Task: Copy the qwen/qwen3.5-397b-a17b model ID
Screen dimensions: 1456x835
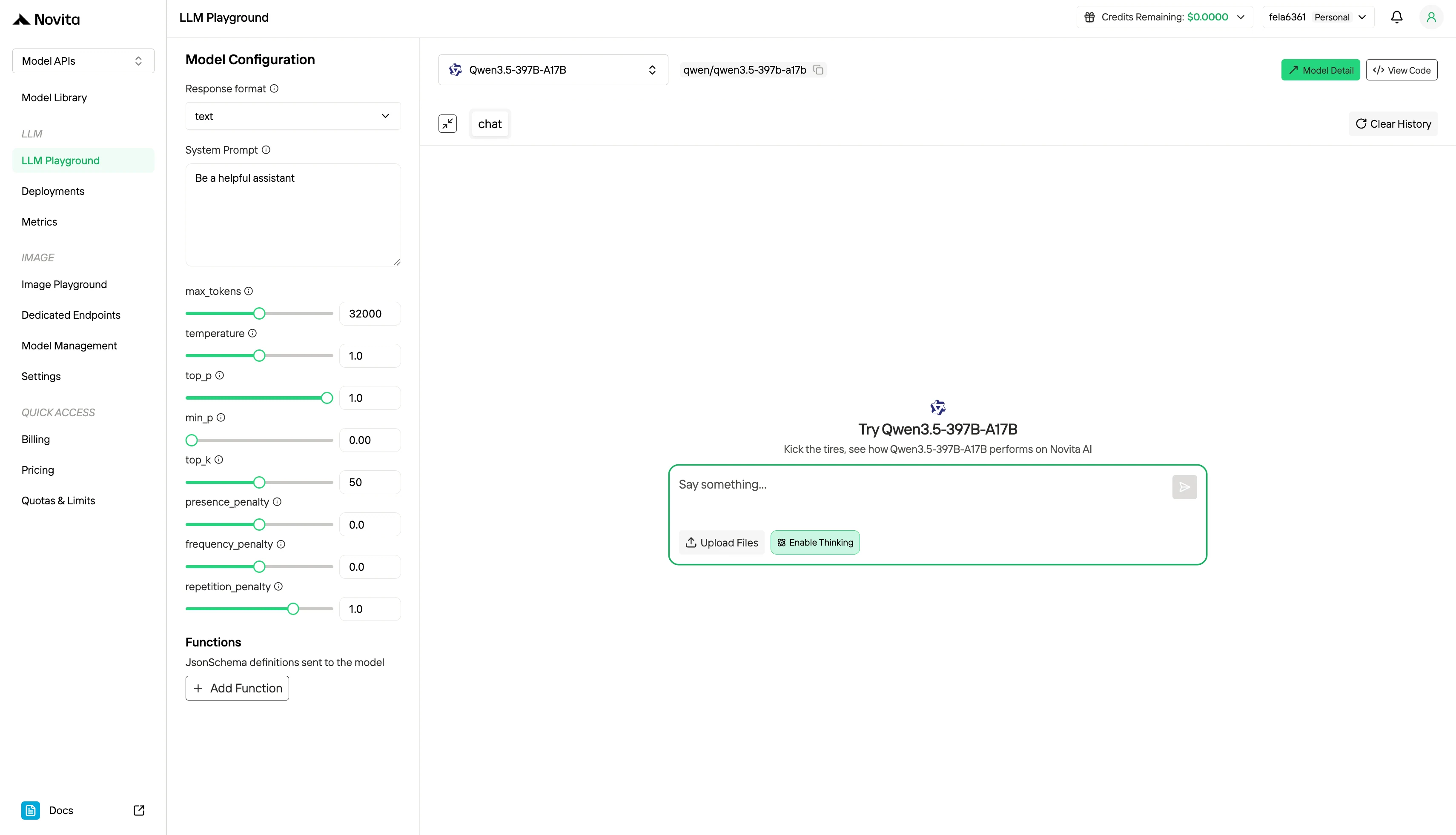Action: [819, 70]
